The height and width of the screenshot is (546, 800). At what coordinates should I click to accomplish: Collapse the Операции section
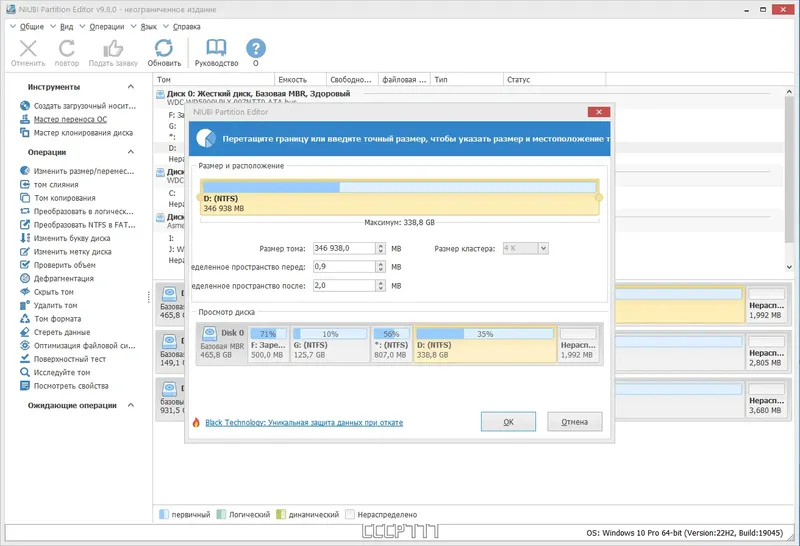131,152
